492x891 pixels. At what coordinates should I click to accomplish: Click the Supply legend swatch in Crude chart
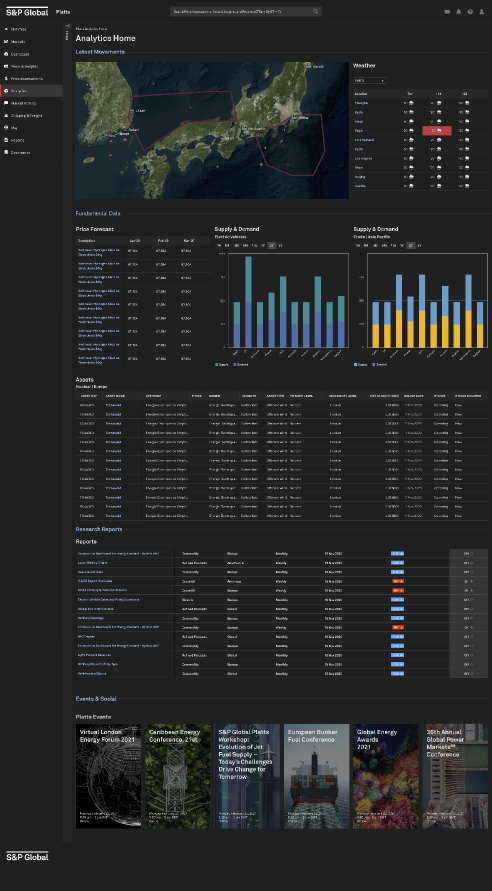[355, 364]
